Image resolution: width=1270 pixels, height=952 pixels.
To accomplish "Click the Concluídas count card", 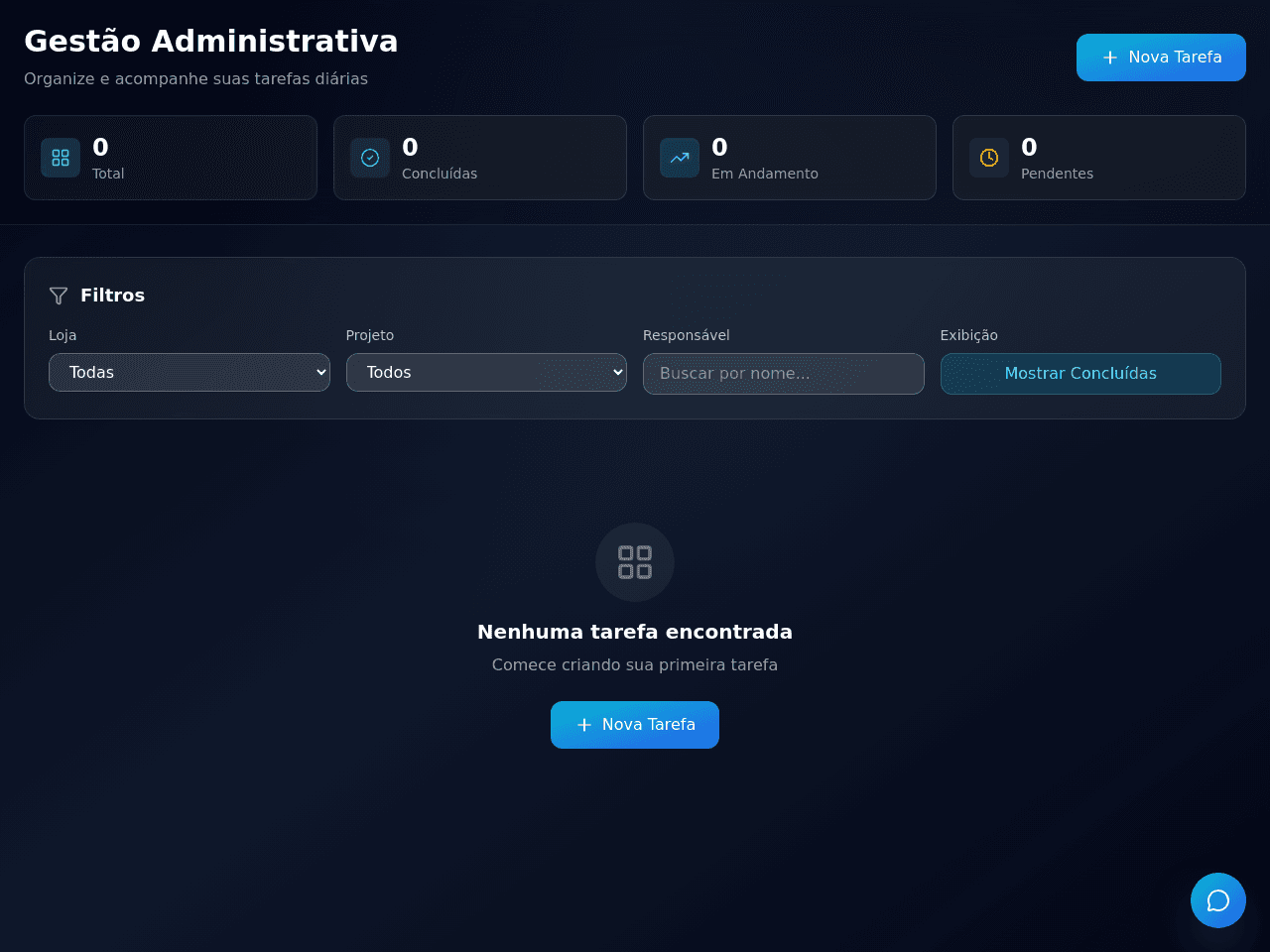I will coord(480,158).
